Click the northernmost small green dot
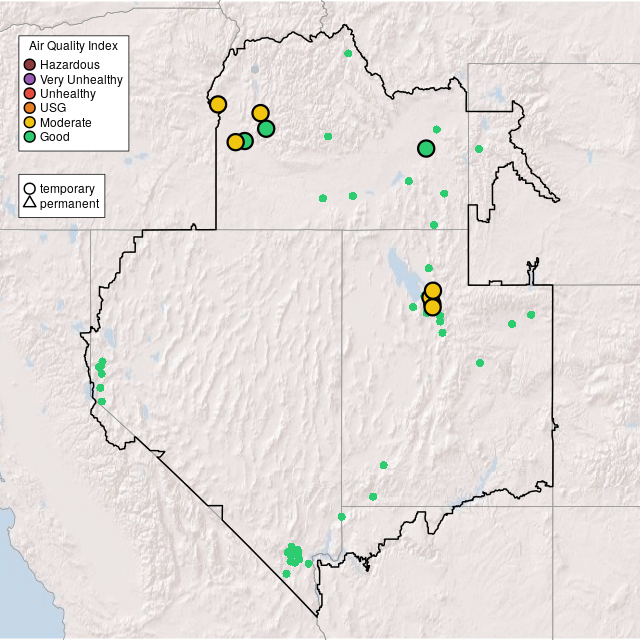This screenshot has width=640, height=640. click(x=347, y=53)
